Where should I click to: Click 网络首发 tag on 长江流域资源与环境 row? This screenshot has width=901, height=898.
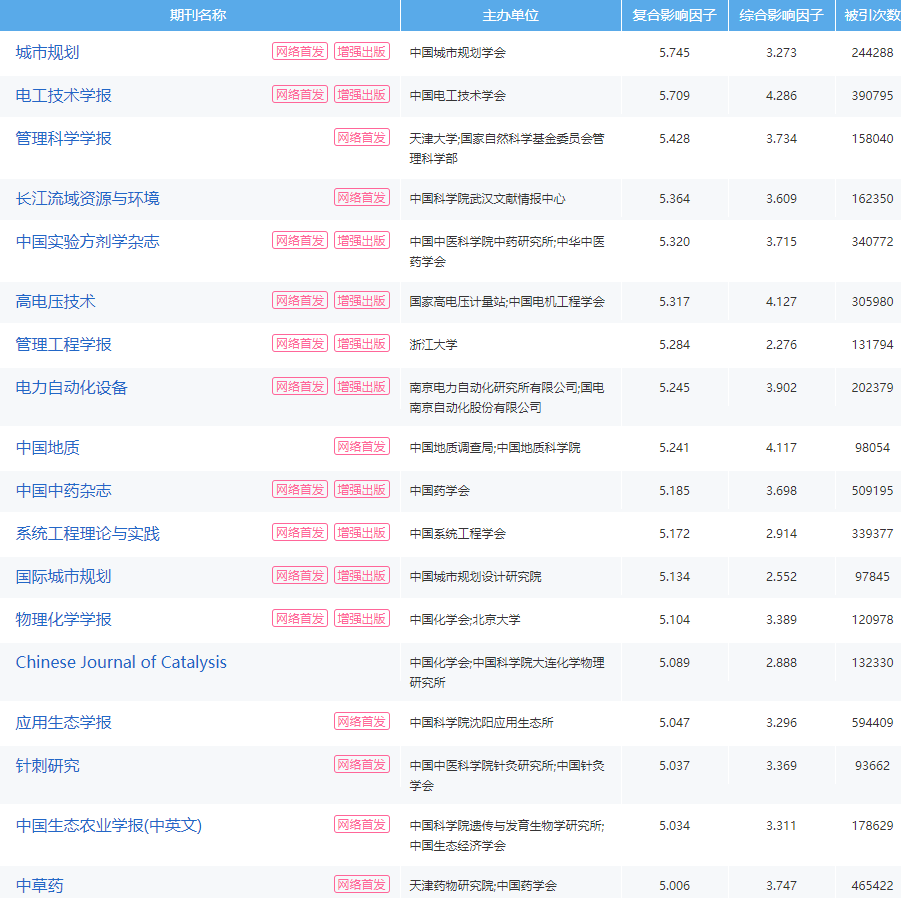point(362,198)
